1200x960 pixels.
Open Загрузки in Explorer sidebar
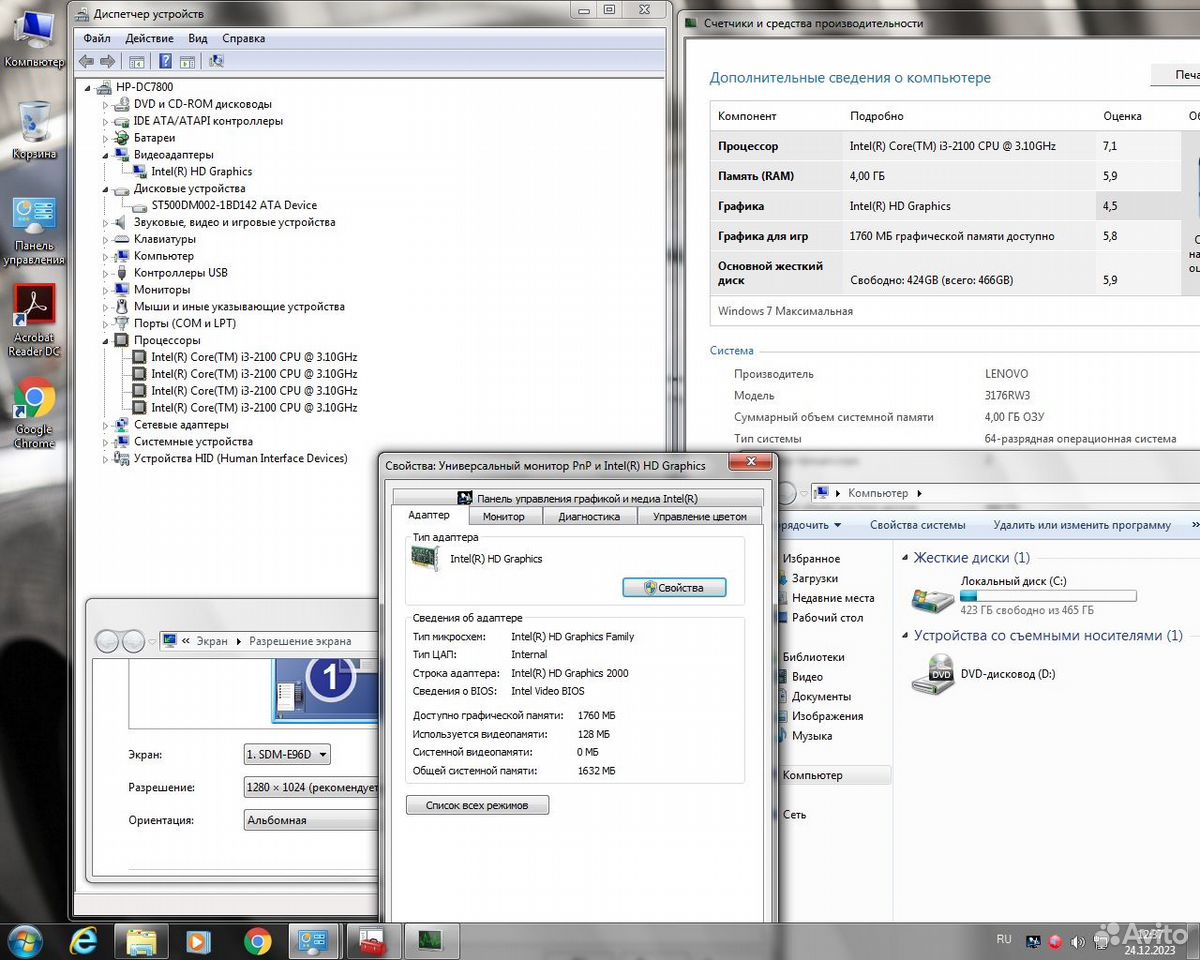[815, 578]
